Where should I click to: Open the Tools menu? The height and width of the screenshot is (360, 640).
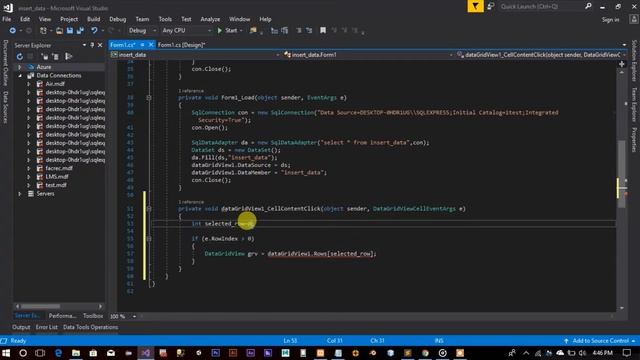(165, 19)
